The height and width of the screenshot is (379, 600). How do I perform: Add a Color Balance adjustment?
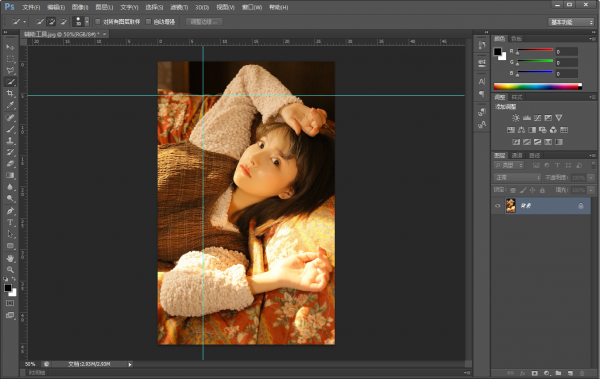pyautogui.click(x=521, y=130)
